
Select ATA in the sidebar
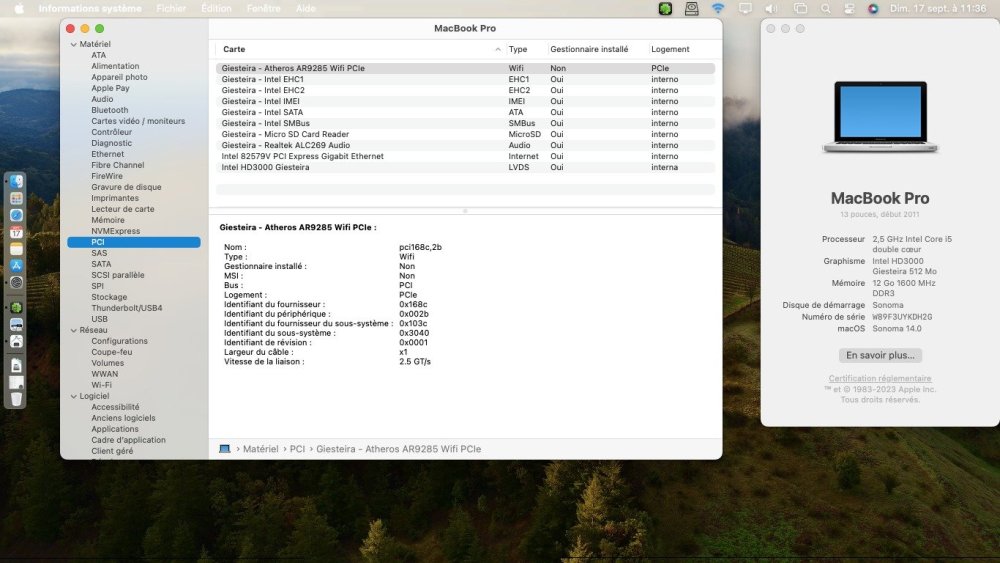99,55
